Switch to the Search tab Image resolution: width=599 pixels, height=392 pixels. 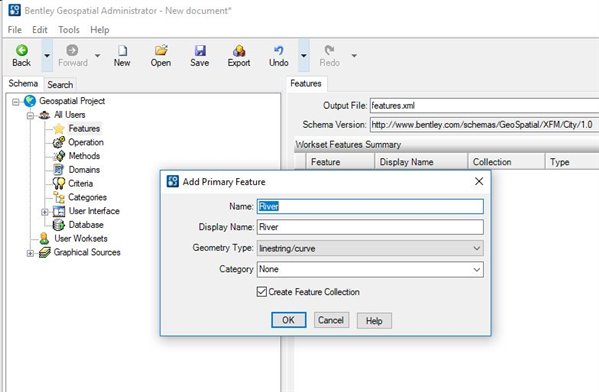(60, 84)
